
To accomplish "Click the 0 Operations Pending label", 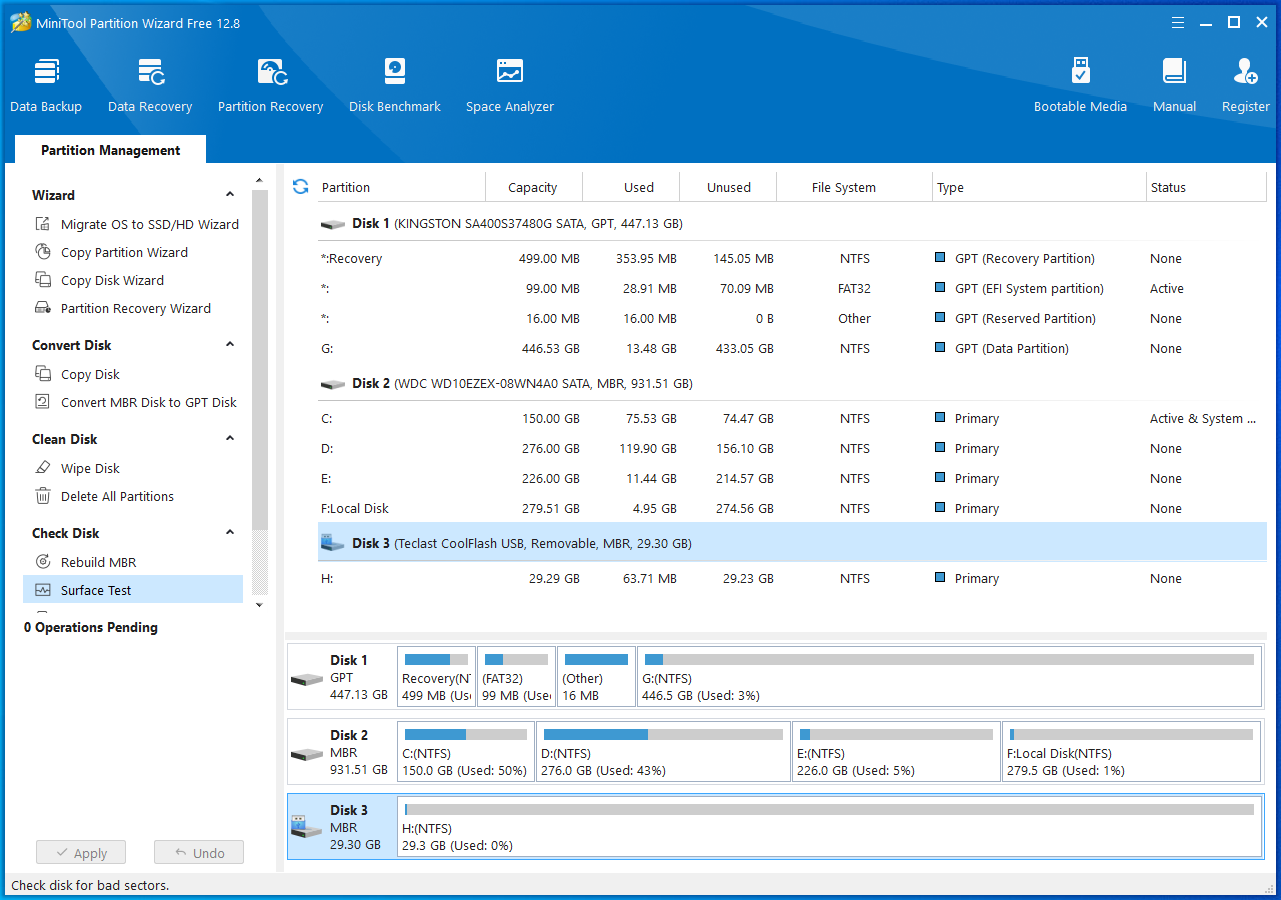I will pyautogui.click(x=91, y=627).
